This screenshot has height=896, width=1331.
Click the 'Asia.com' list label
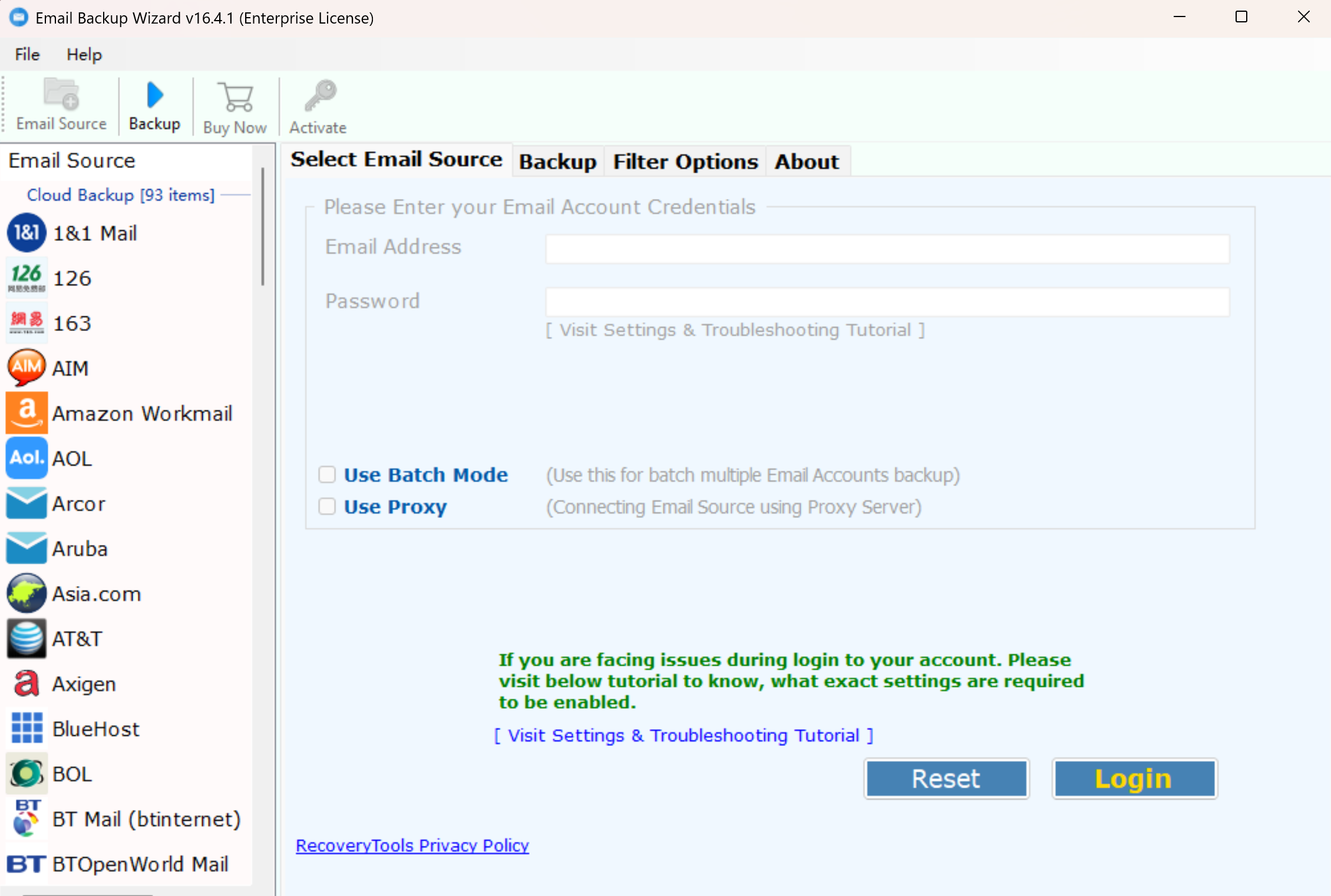coord(97,594)
